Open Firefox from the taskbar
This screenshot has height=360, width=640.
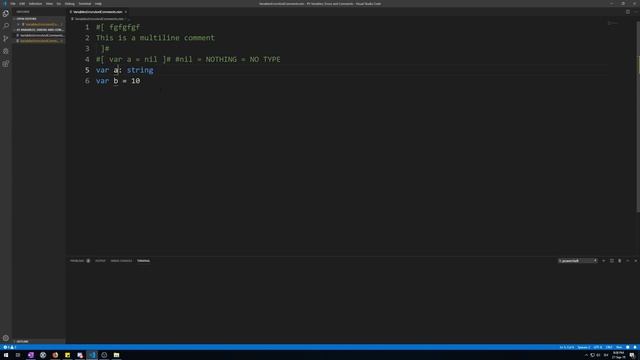55,355
